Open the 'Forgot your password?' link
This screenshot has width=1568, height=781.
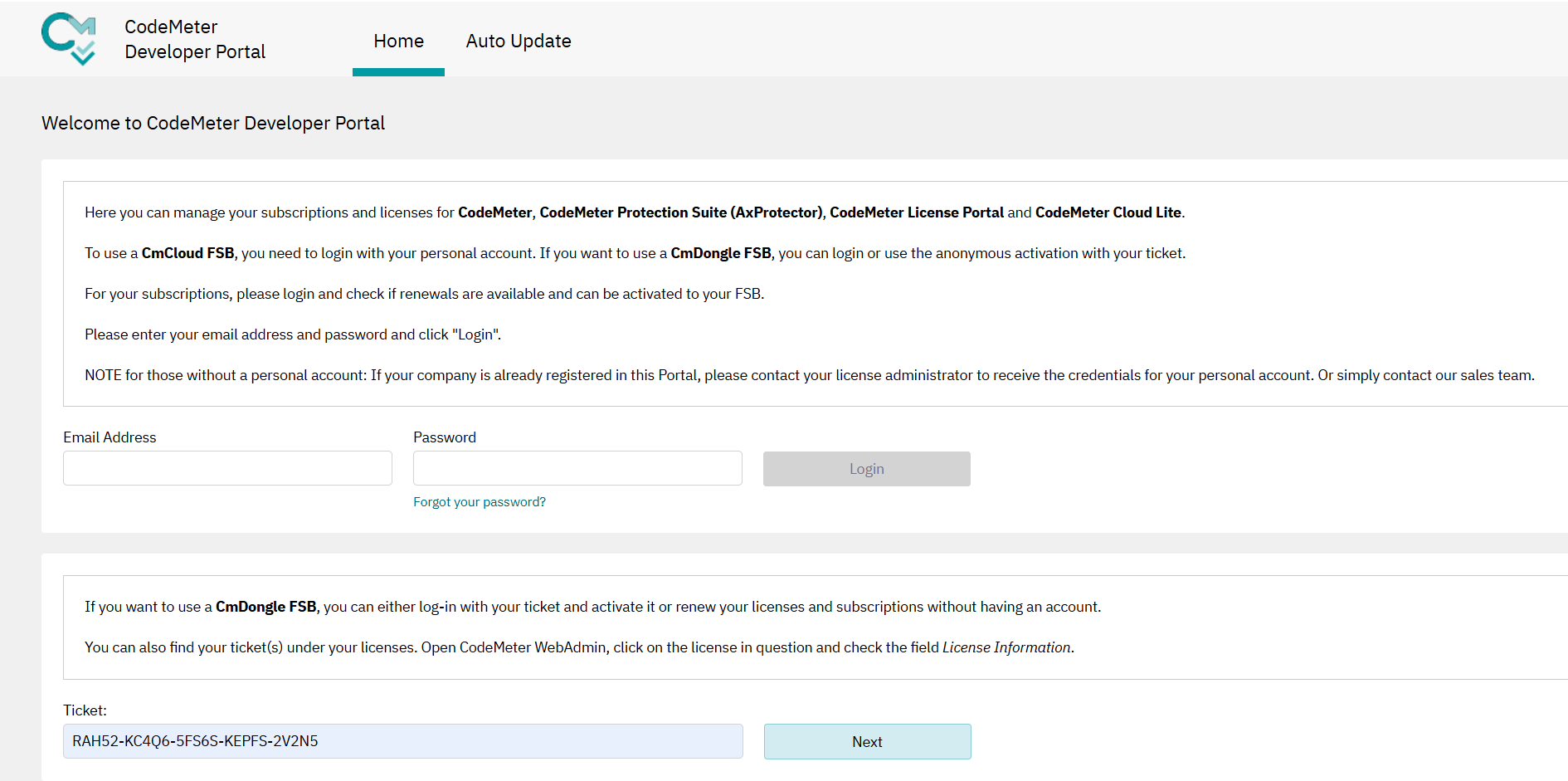[x=480, y=502]
